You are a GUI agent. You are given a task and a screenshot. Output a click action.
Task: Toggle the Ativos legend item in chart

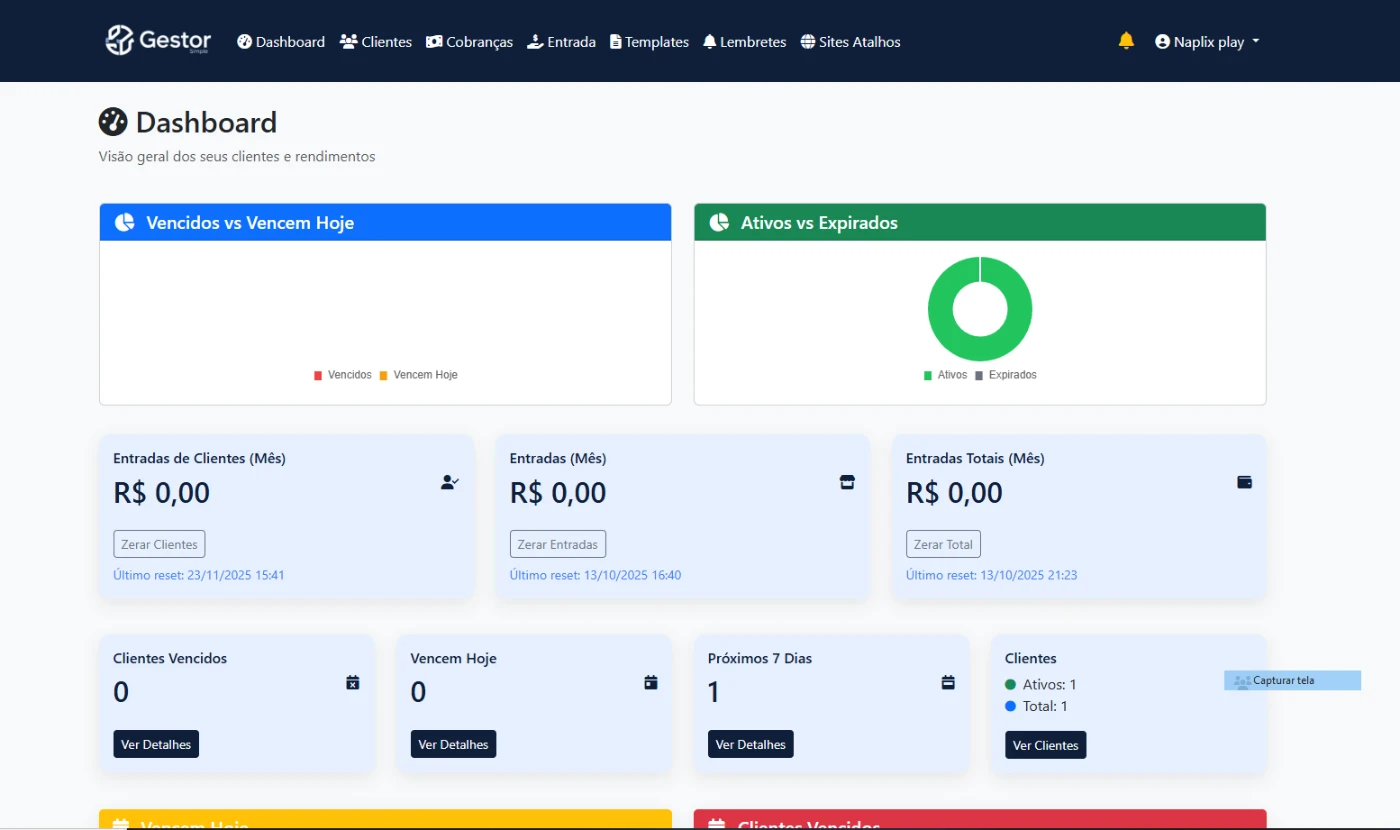945,375
